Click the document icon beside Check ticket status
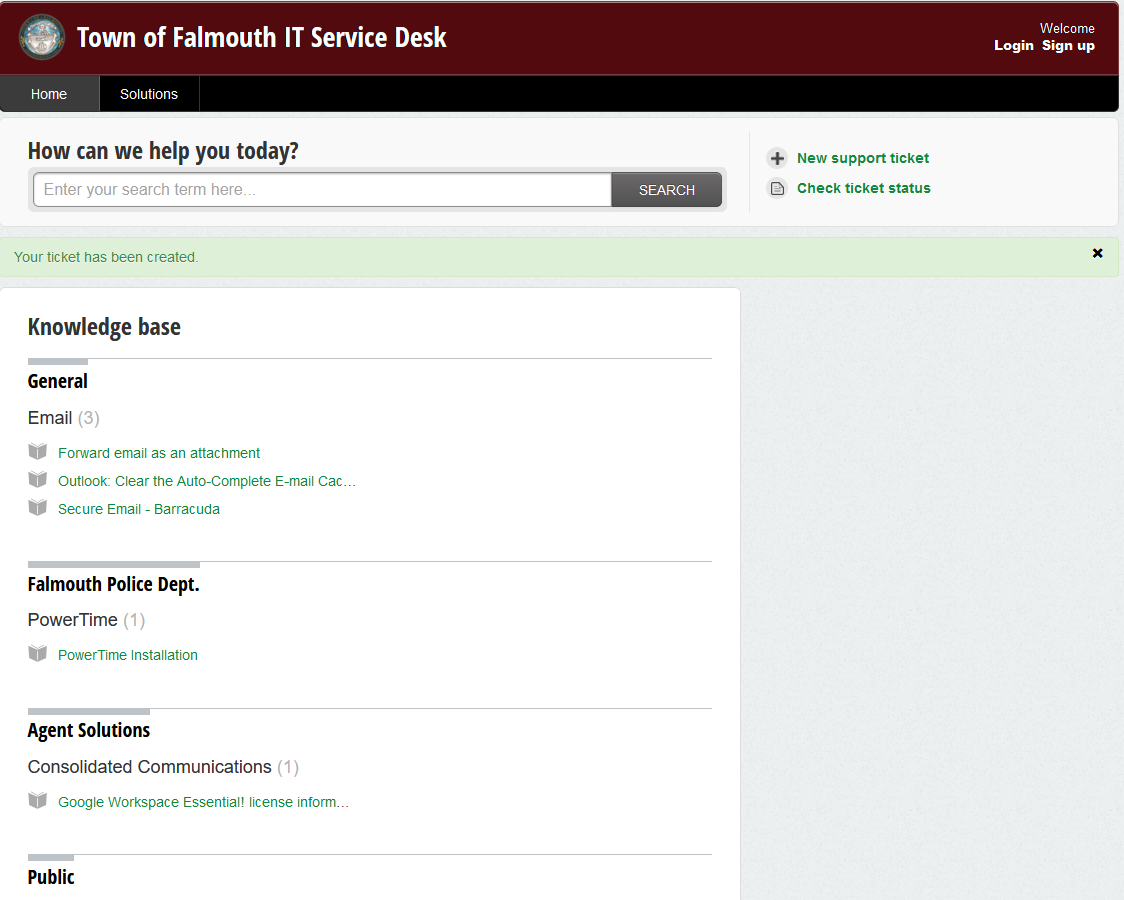Screen dimensions: 1124x900 777,188
